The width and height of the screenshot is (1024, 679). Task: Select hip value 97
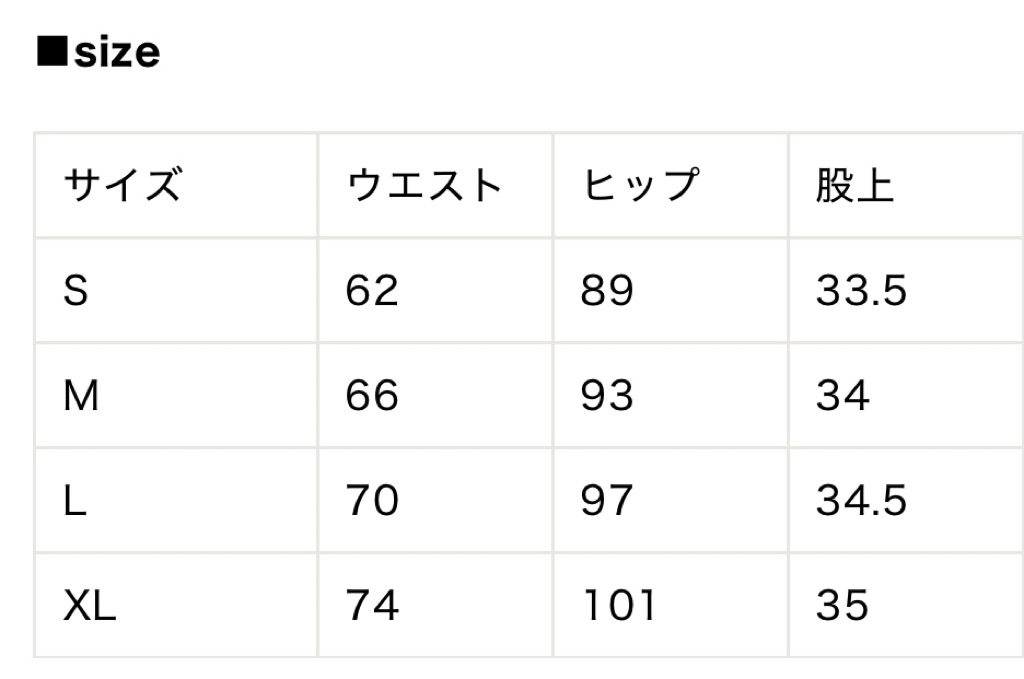[x=607, y=501]
